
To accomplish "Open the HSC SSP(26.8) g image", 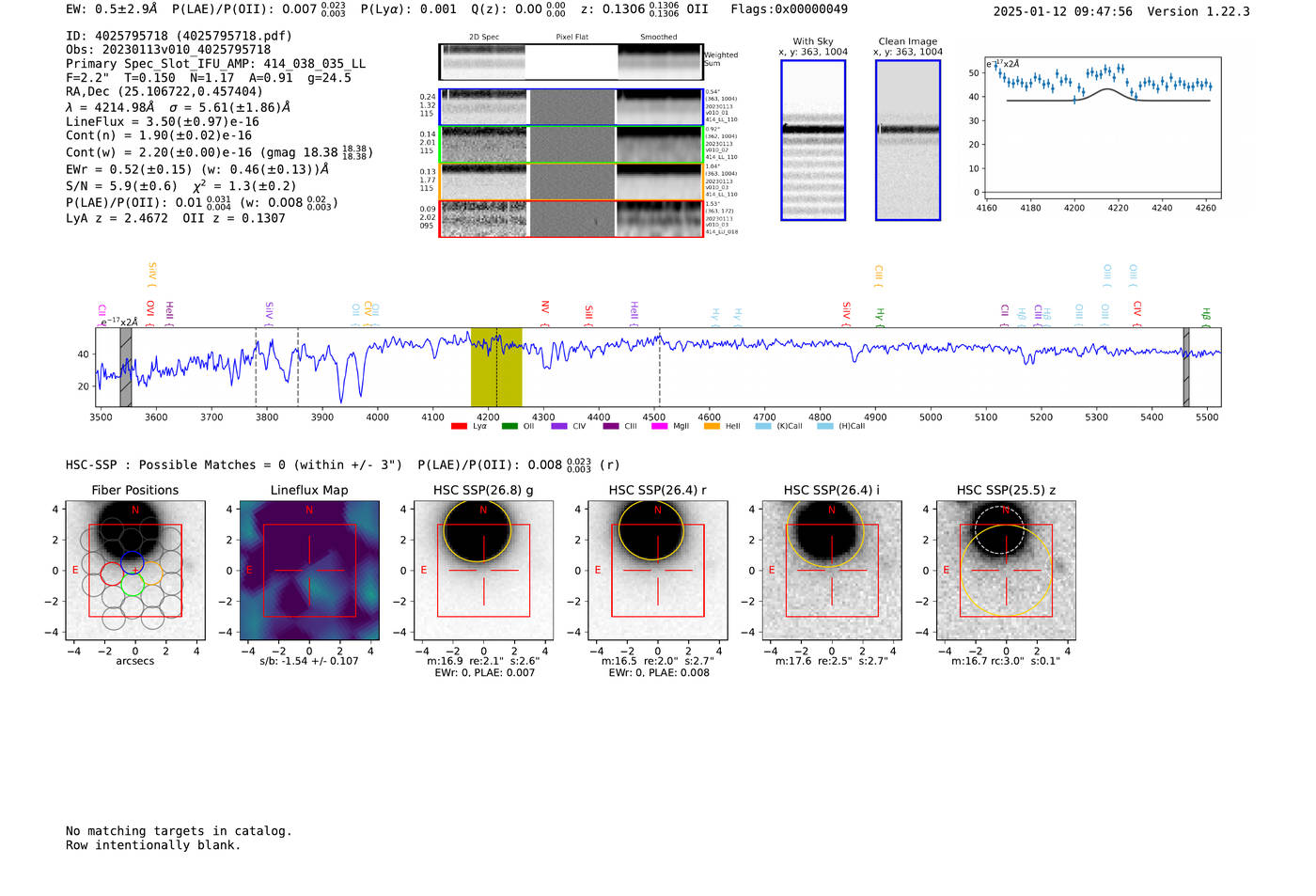I will coord(484,571).
